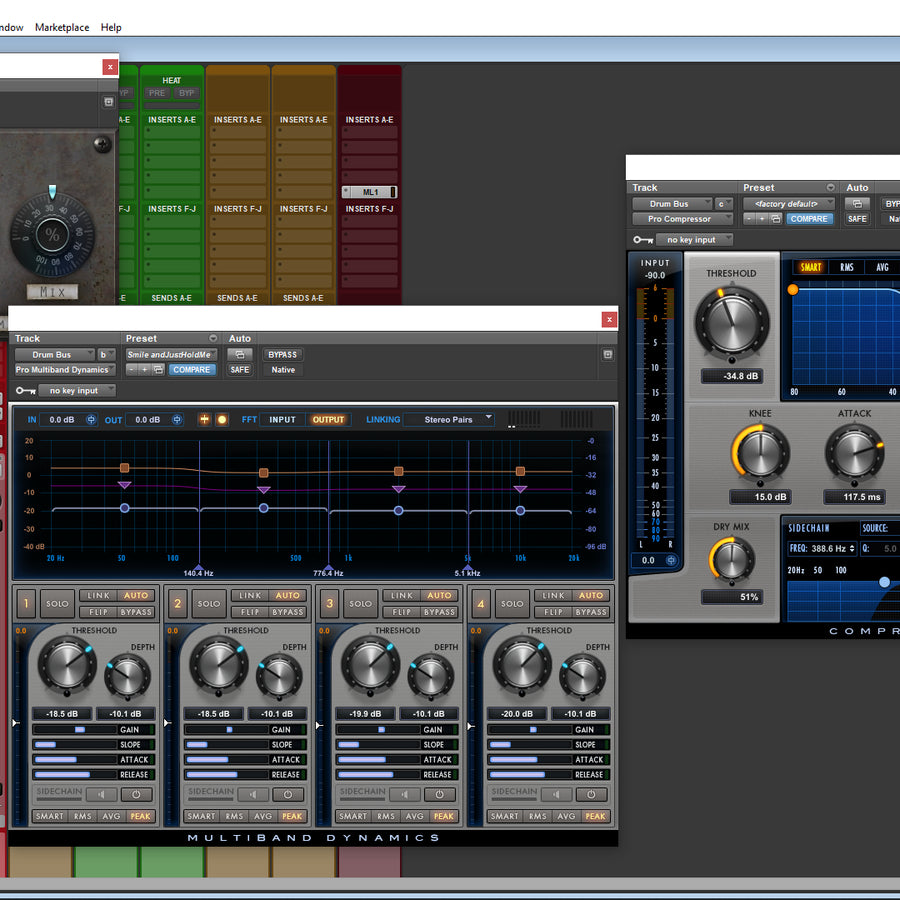Enable LINK on band 1
The image size is (900, 900).
(x=97, y=596)
